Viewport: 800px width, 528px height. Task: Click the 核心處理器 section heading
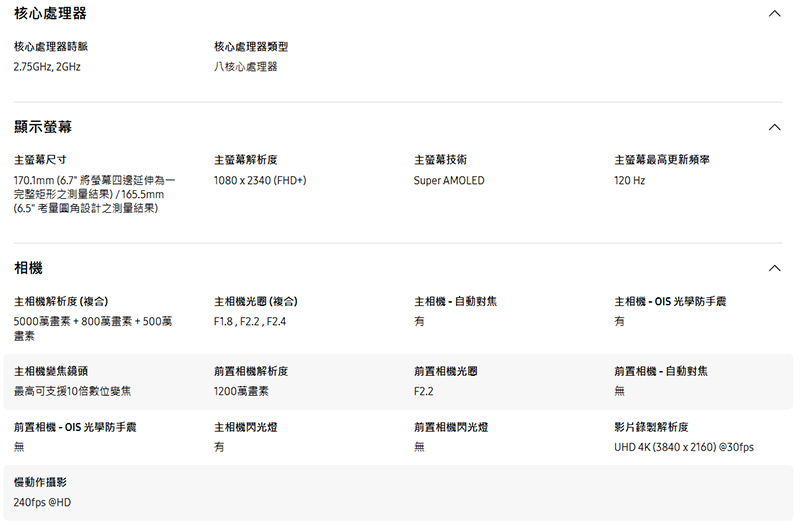(x=50, y=14)
